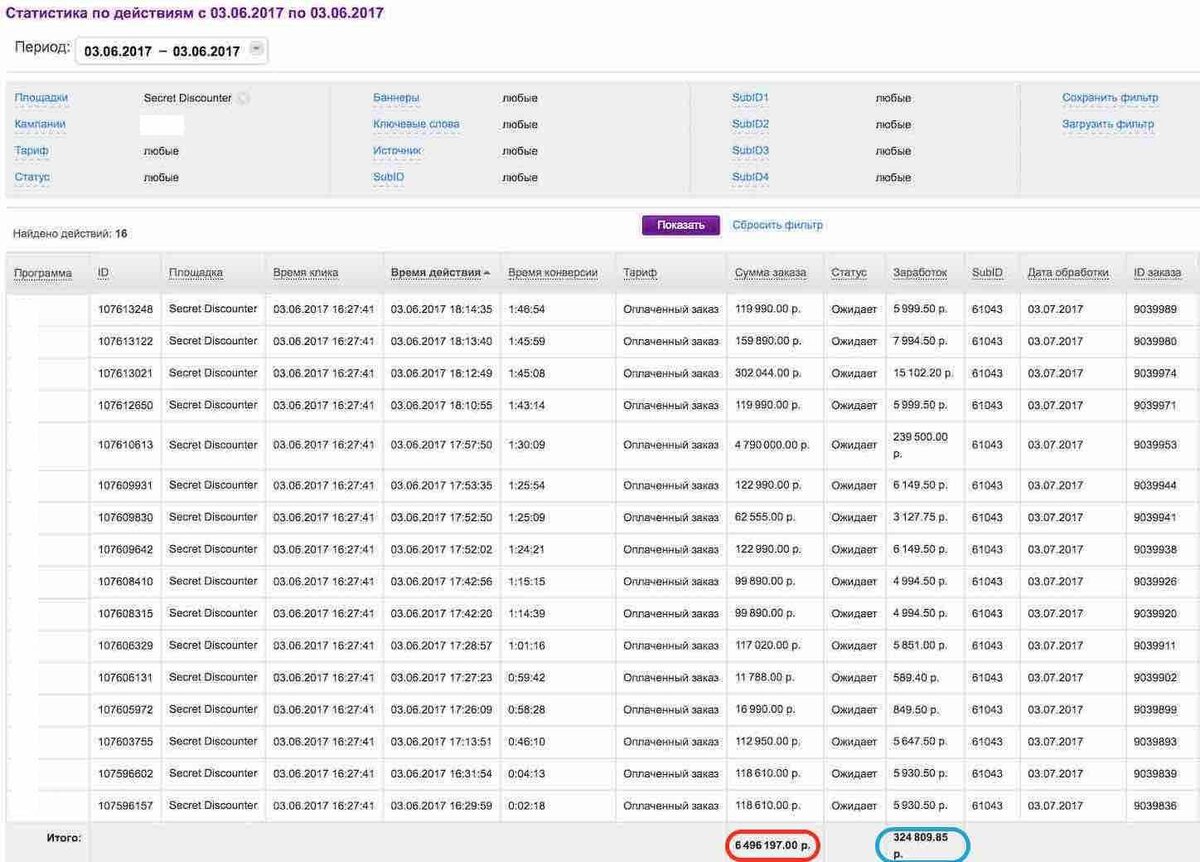Open the Источник filter
1200x862 pixels.
click(x=397, y=151)
